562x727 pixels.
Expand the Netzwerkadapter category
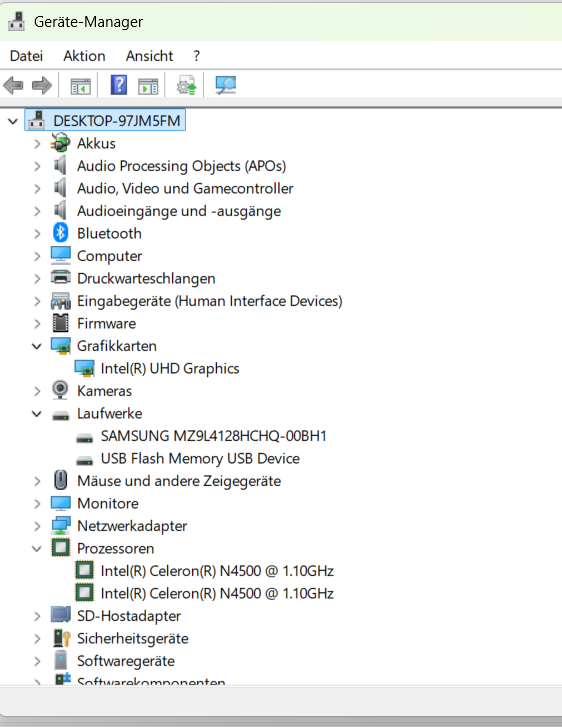point(37,527)
